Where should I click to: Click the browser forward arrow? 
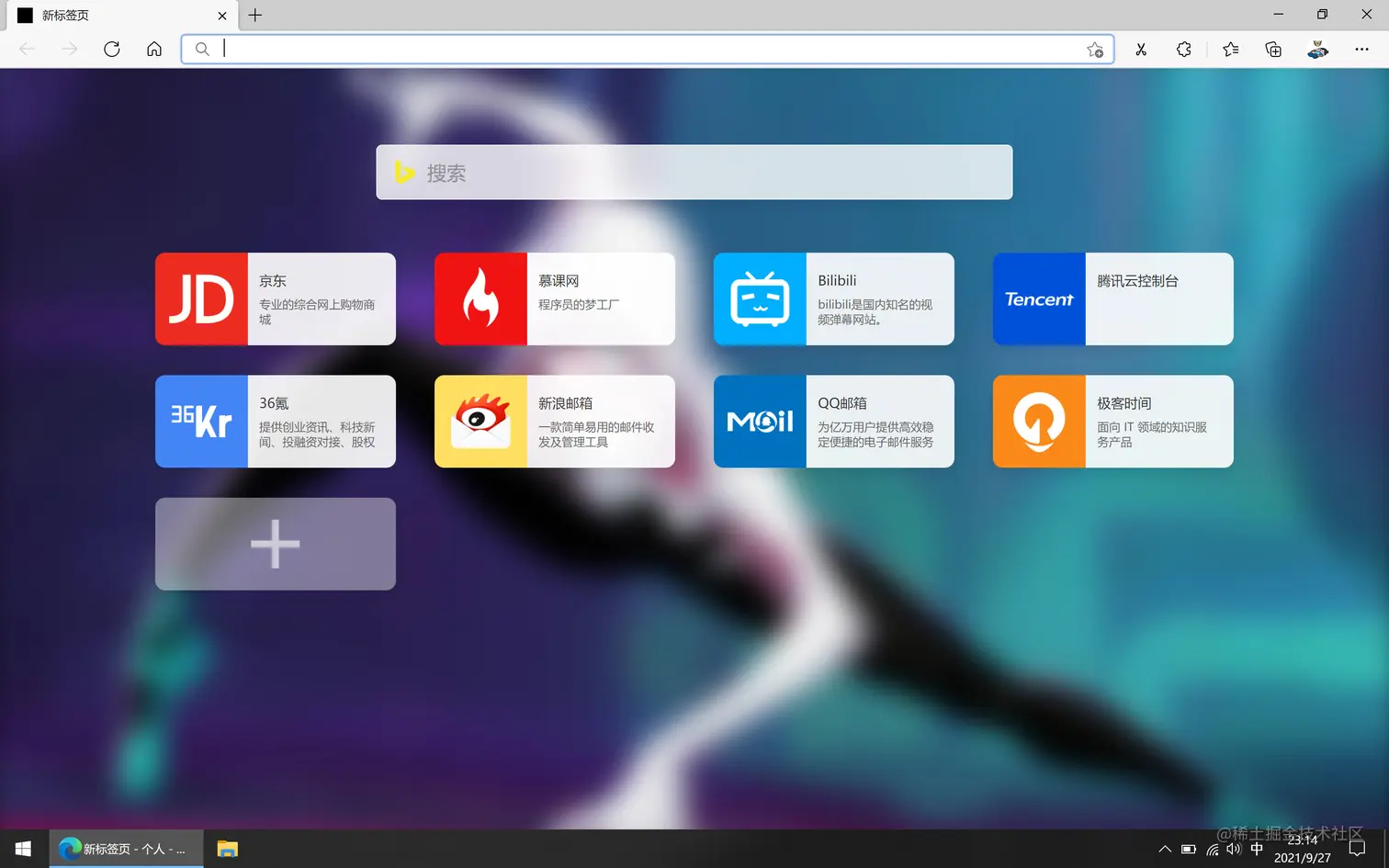click(70, 49)
